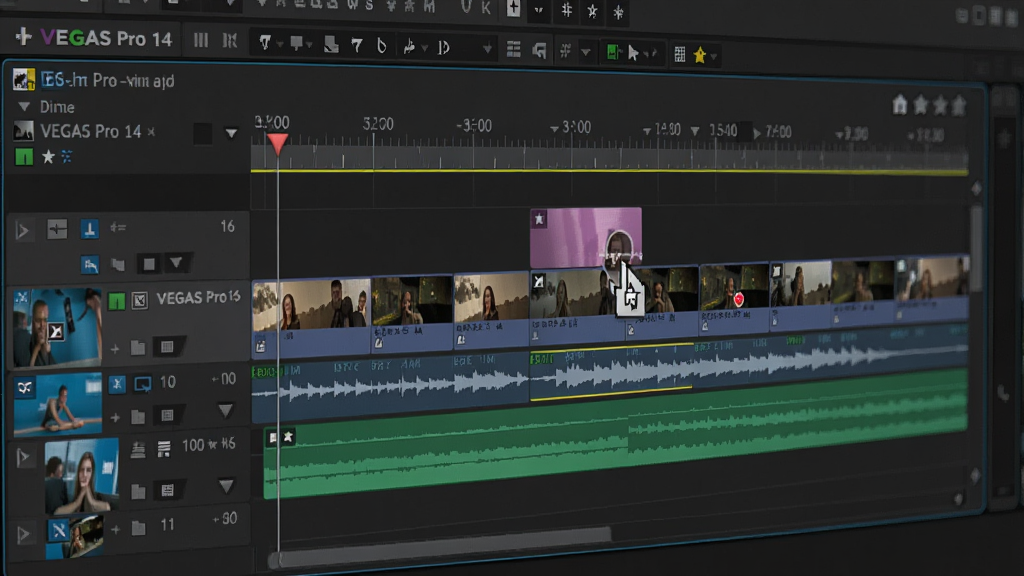Collapse the Dime section triangle
The image size is (1024, 576).
(24, 106)
